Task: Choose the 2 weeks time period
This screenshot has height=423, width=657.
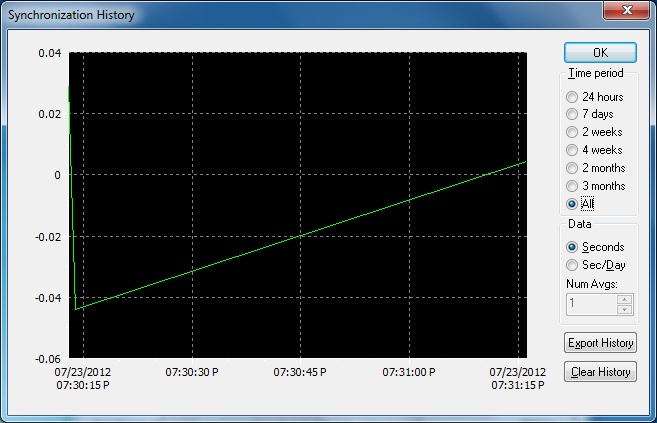Action: pos(594,132)
